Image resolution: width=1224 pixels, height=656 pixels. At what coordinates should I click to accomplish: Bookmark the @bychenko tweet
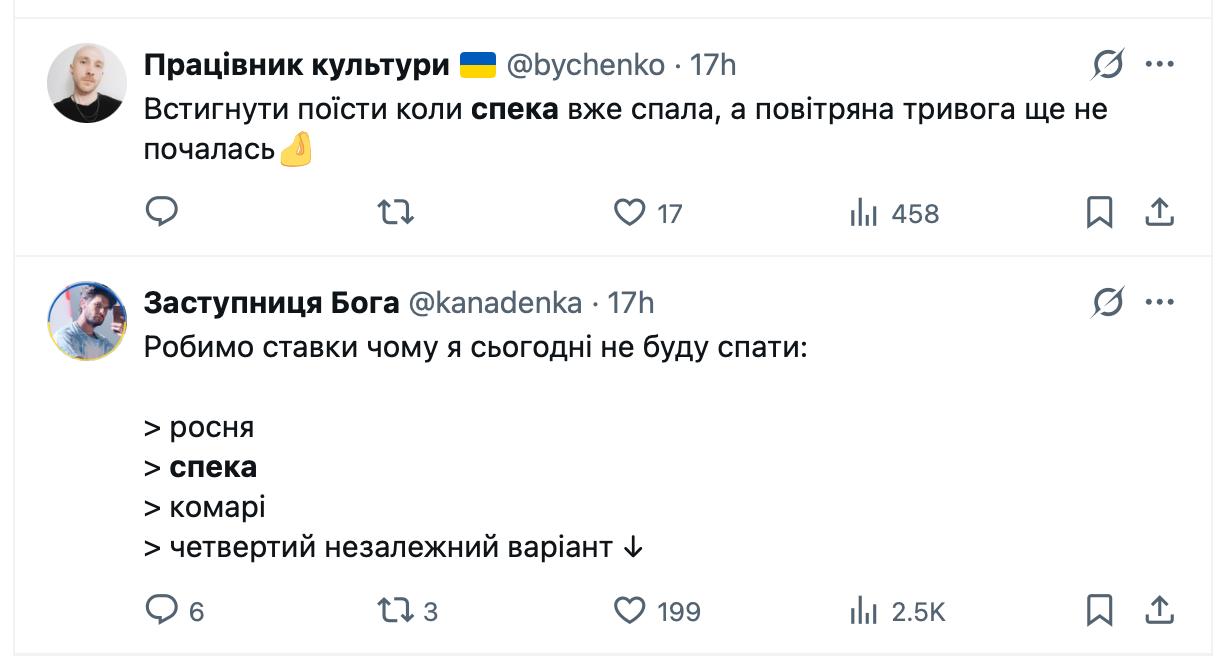(1099, 212)
